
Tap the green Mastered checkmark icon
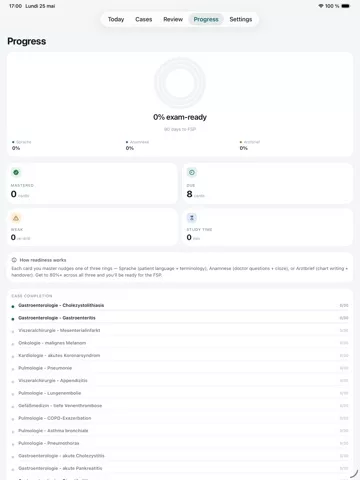point(16,172)
